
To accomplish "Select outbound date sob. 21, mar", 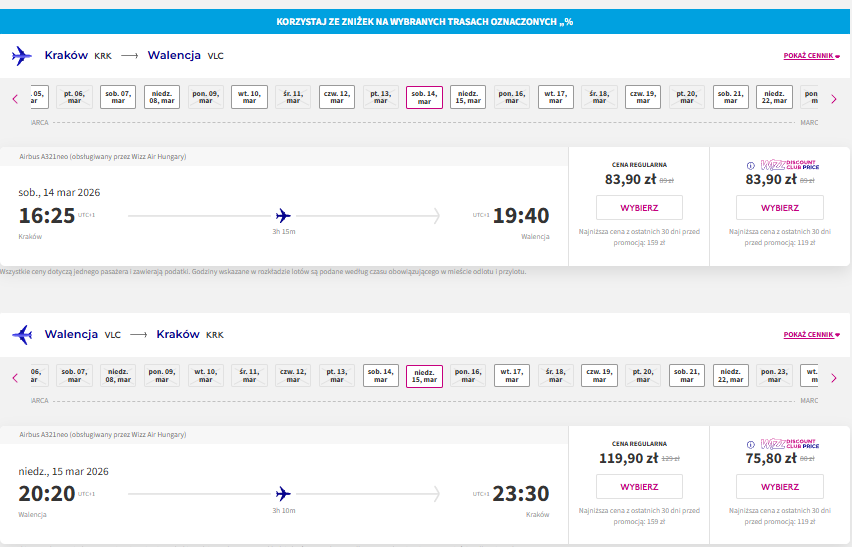I will click(x=731, y=97).
